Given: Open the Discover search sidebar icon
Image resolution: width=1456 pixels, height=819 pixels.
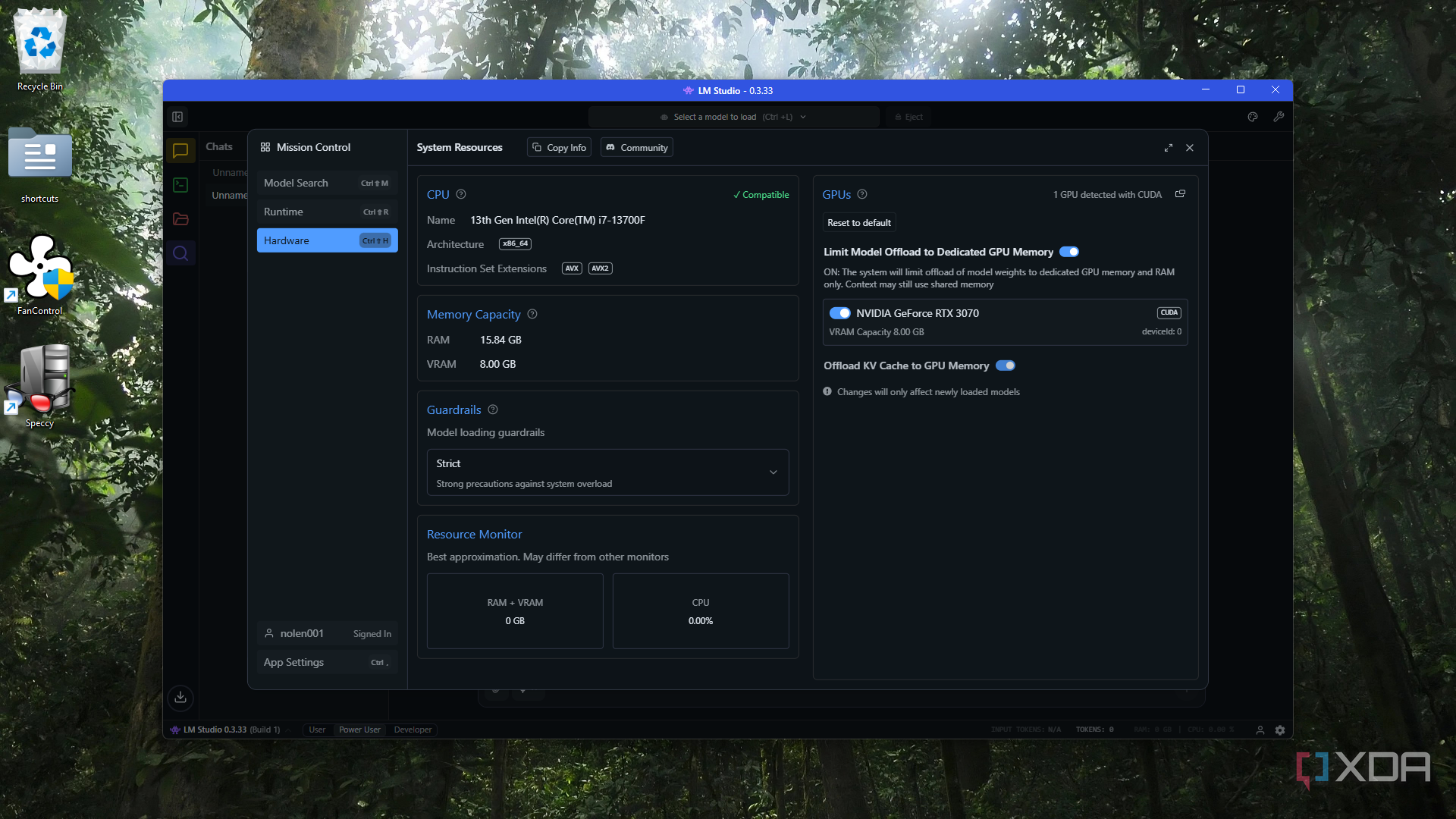Looking at the screenshot, I should 180,253.
